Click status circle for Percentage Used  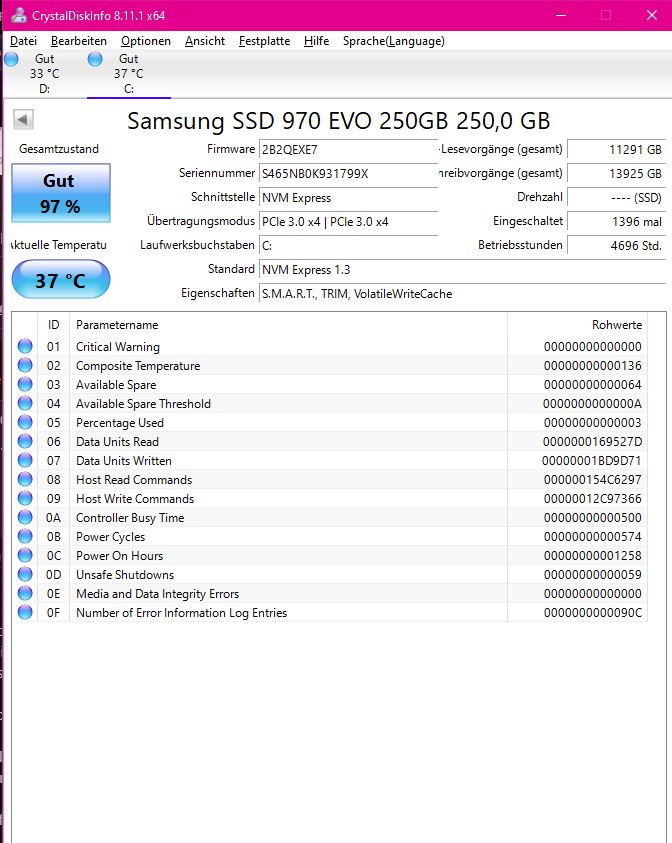tap(25, 422)
